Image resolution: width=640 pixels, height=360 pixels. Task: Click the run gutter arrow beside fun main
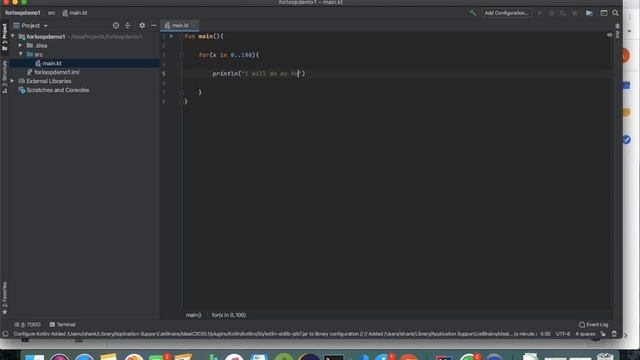point(171,36)
